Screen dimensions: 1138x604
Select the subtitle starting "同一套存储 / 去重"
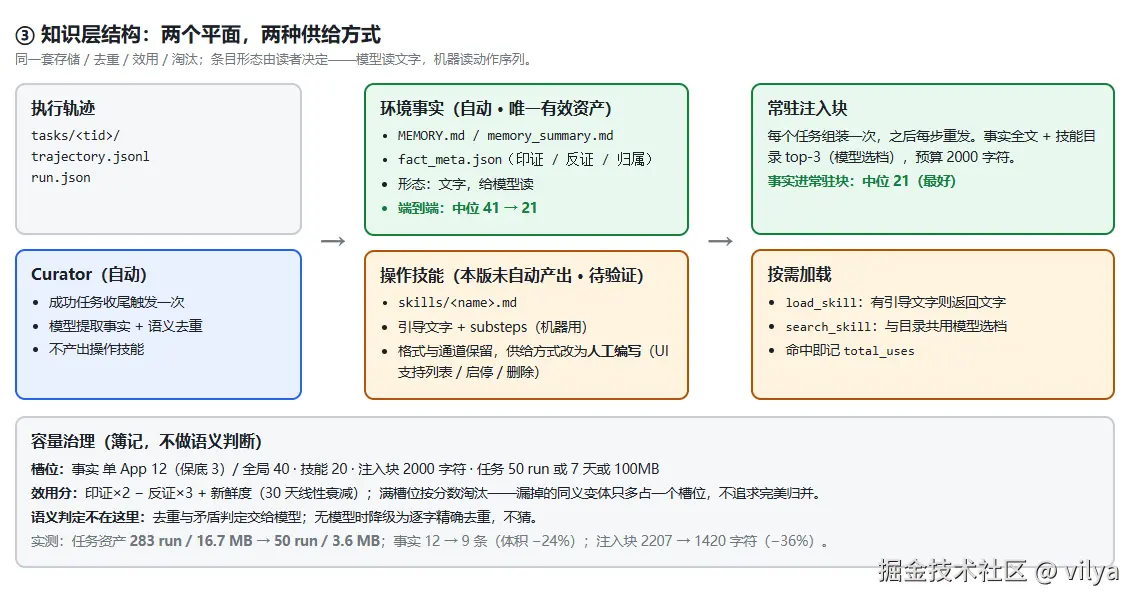[x=276, y=60]
